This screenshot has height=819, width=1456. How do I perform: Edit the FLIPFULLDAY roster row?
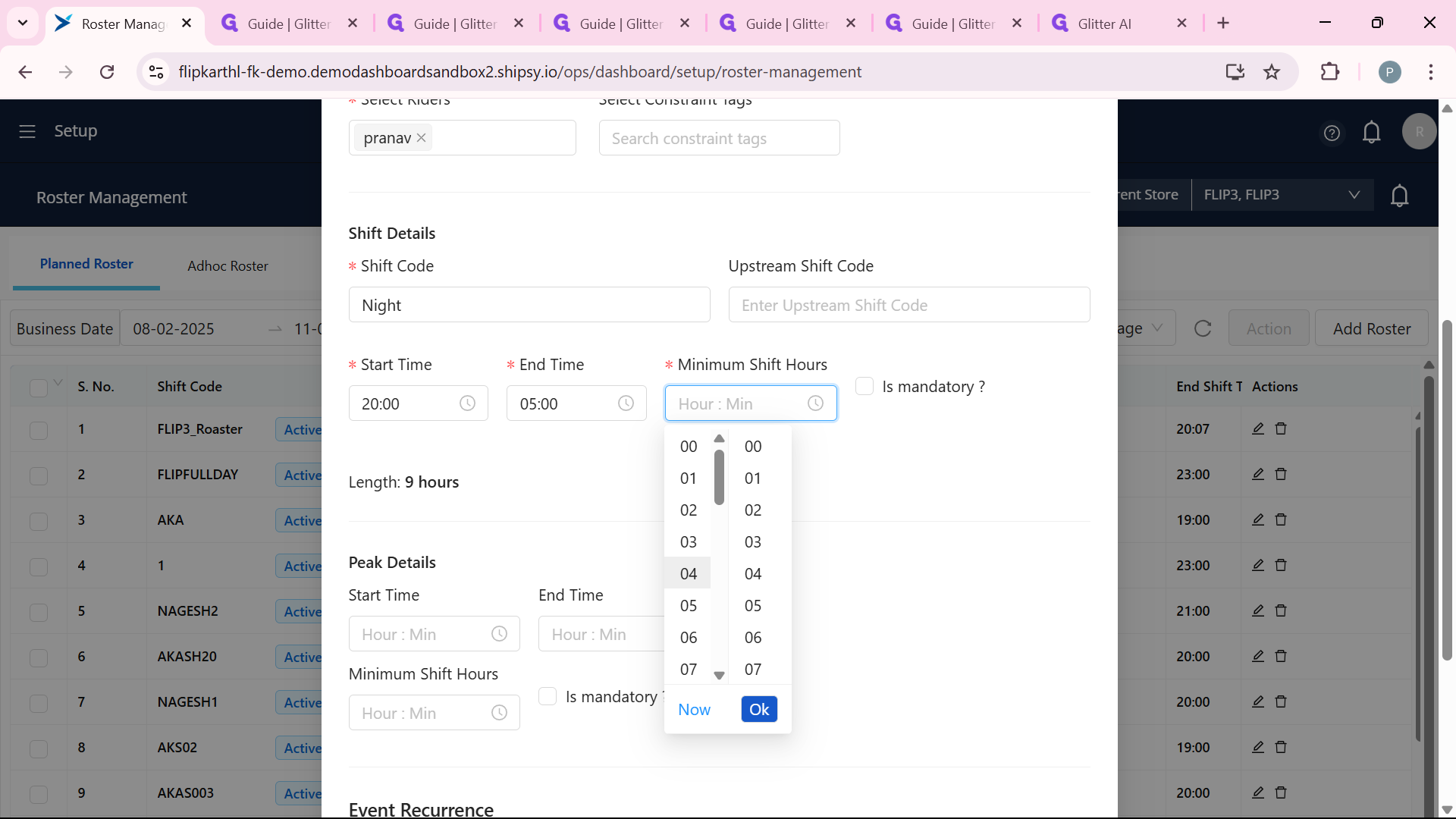point(1258,474)
